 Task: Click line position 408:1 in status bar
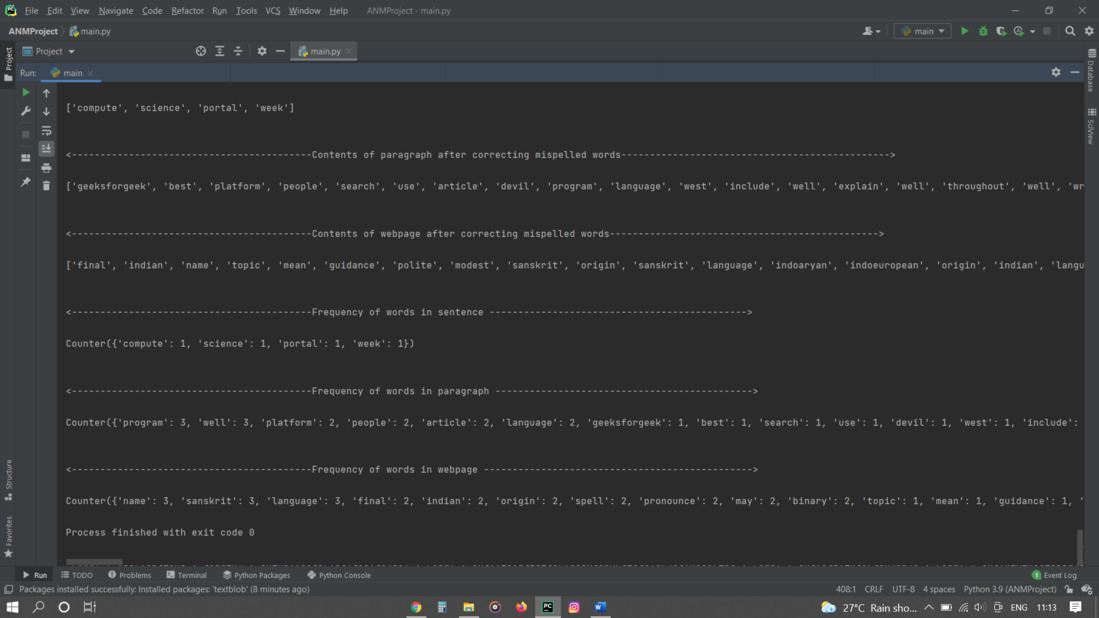point(846,589)
